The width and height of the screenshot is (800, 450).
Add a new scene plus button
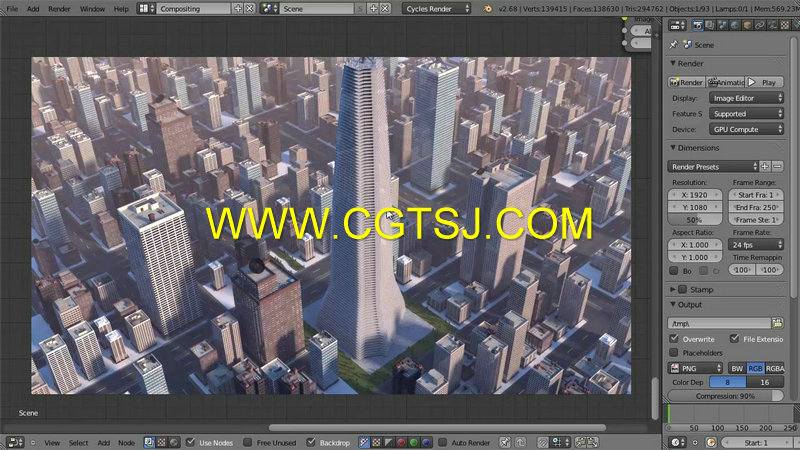(x=373, y=9)
